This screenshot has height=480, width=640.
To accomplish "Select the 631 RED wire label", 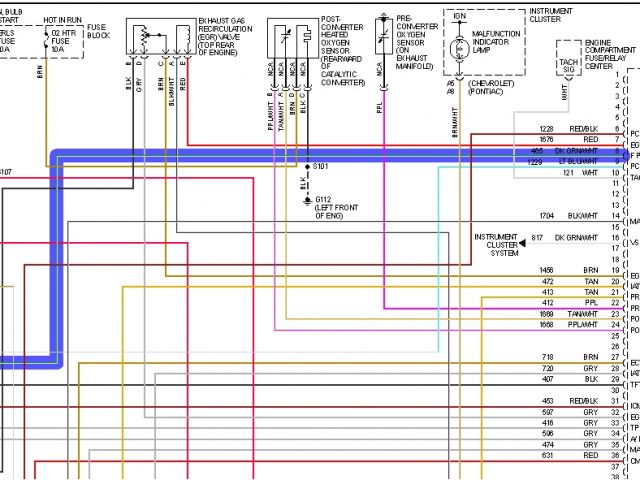I will click(x=566, y=454).
